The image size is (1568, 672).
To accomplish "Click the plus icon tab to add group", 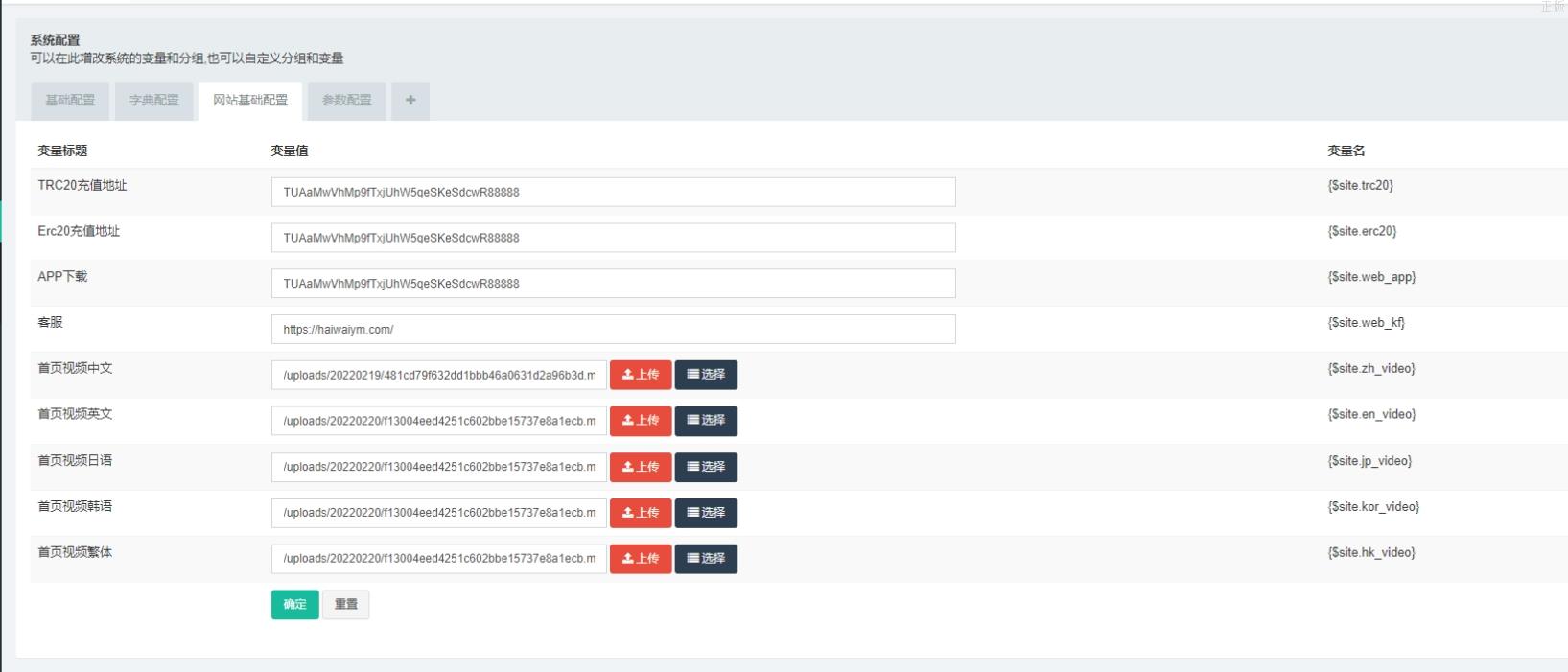I will (410, 101).
